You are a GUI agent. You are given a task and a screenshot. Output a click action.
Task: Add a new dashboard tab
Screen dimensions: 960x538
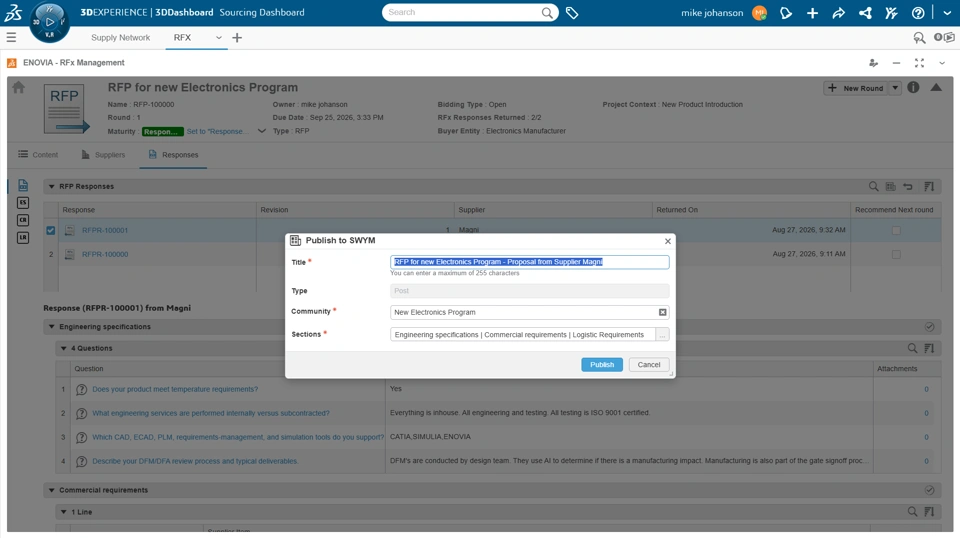click(237, 38)
